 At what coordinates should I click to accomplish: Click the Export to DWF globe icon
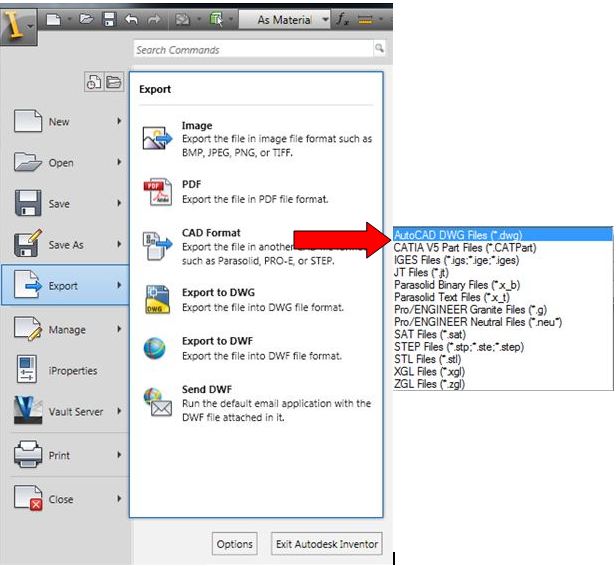tap(154, 348)
